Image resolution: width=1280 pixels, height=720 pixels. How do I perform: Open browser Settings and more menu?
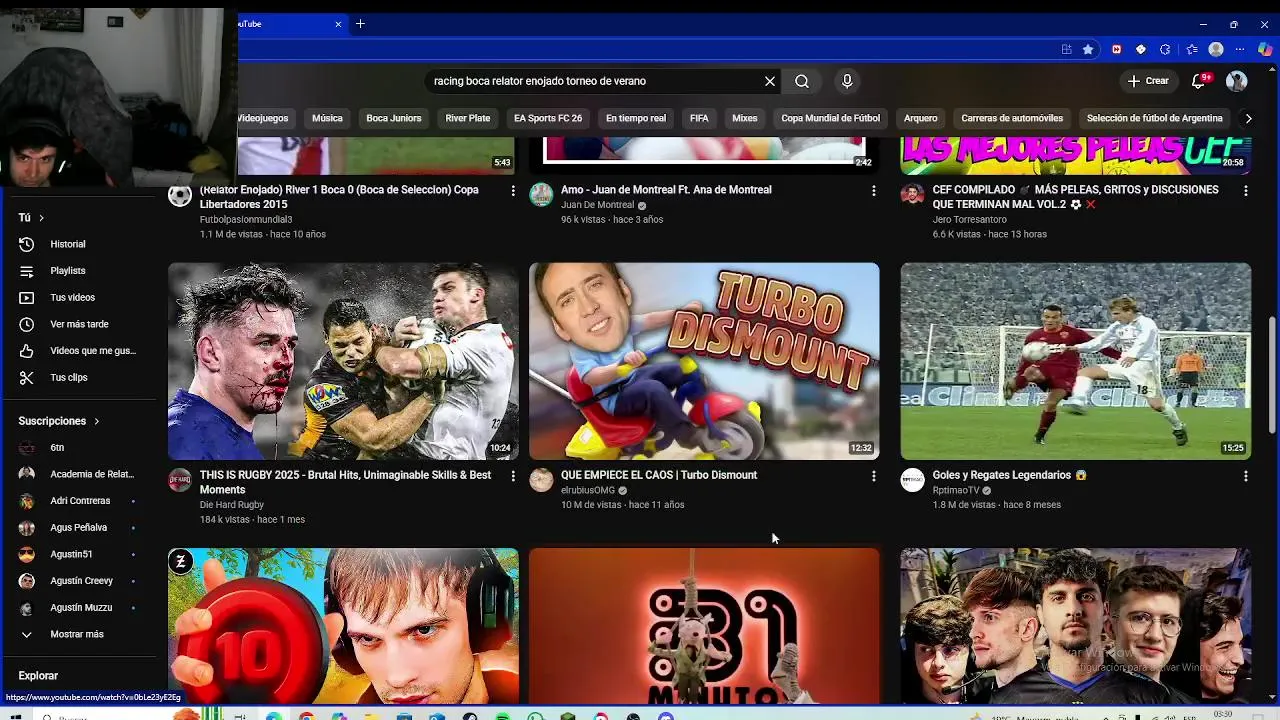click(1241, 49)
